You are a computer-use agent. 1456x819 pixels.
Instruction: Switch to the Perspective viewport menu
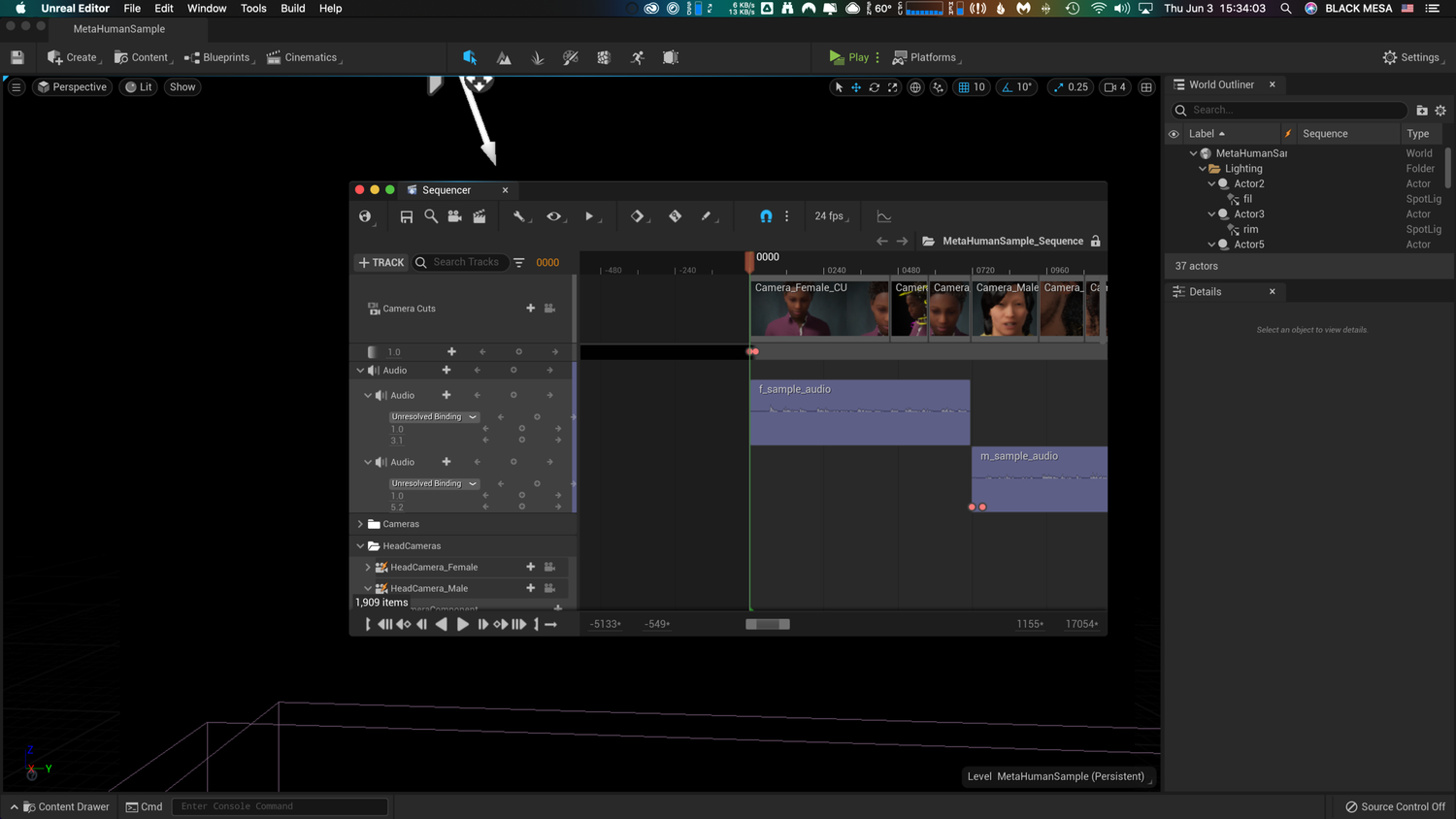tap(72, 86)
